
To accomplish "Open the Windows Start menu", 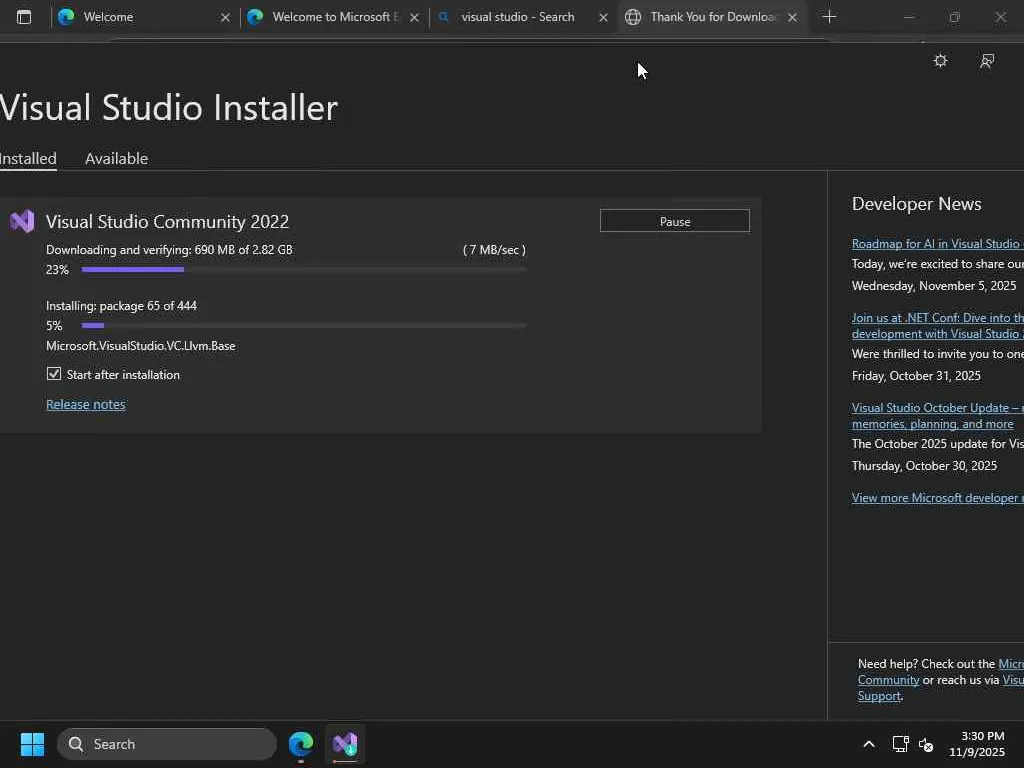I will tap(32, 744).
